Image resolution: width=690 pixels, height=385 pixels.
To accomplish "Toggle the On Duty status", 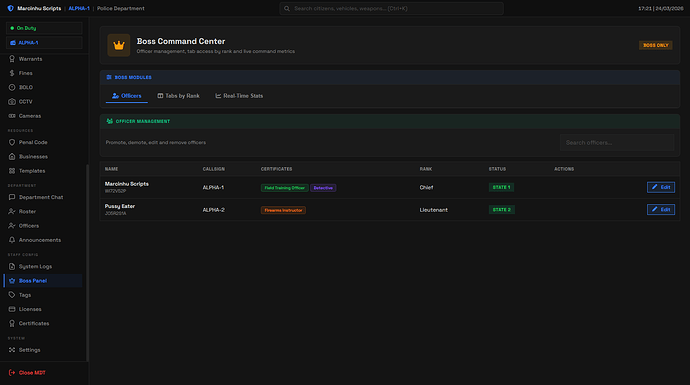I will pos(44,28).
